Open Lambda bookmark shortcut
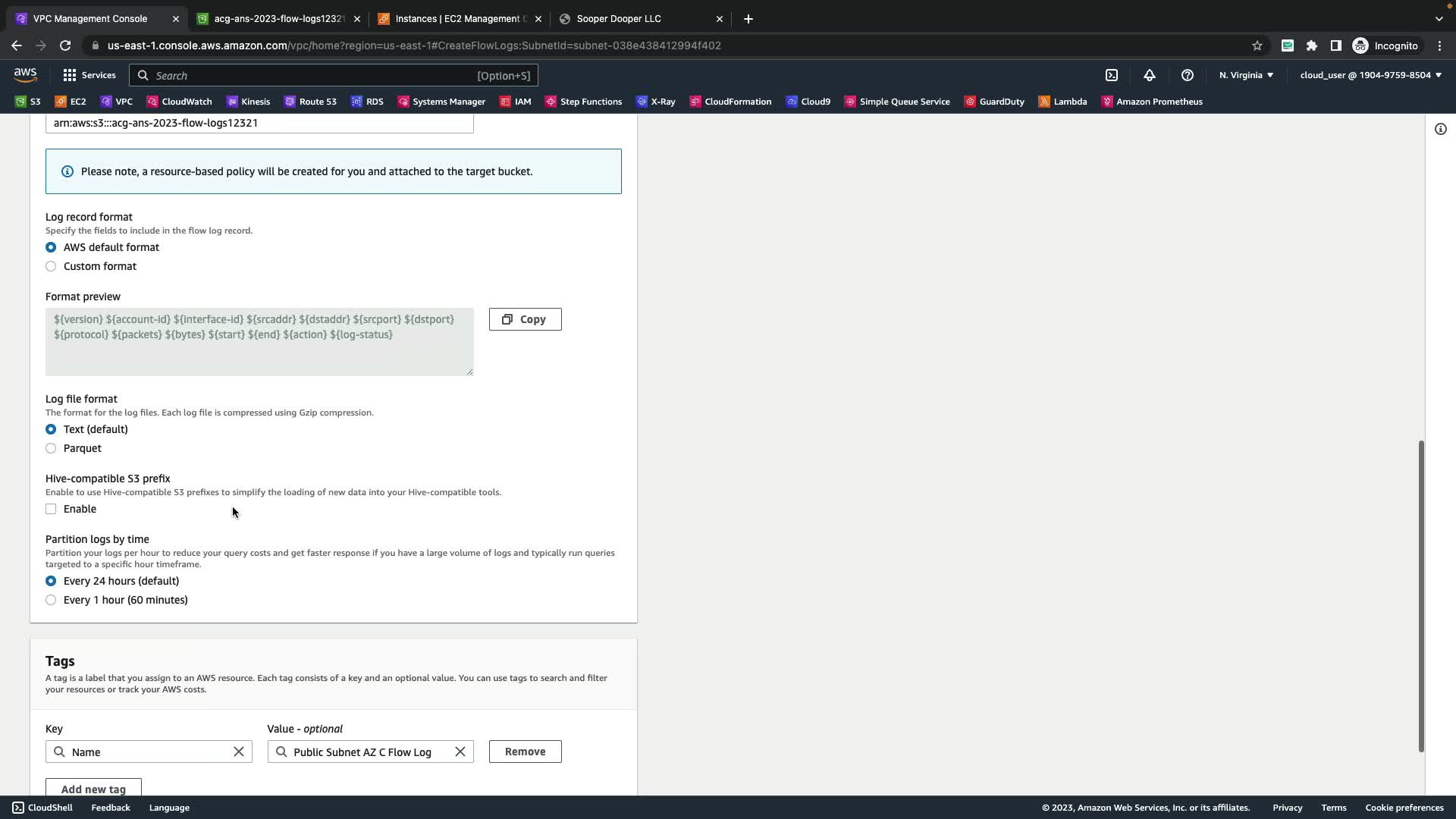The height and width of the screenshot is (819, 1456). click(x=1062, y=102)
